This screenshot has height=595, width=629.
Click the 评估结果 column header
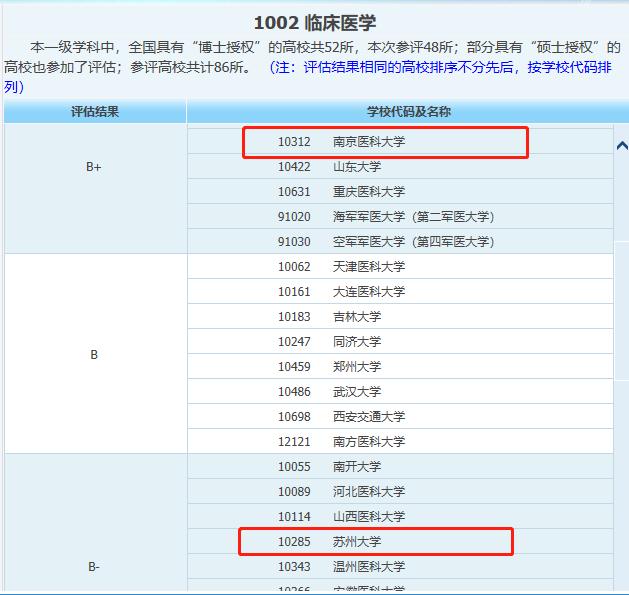coord(95,112)
